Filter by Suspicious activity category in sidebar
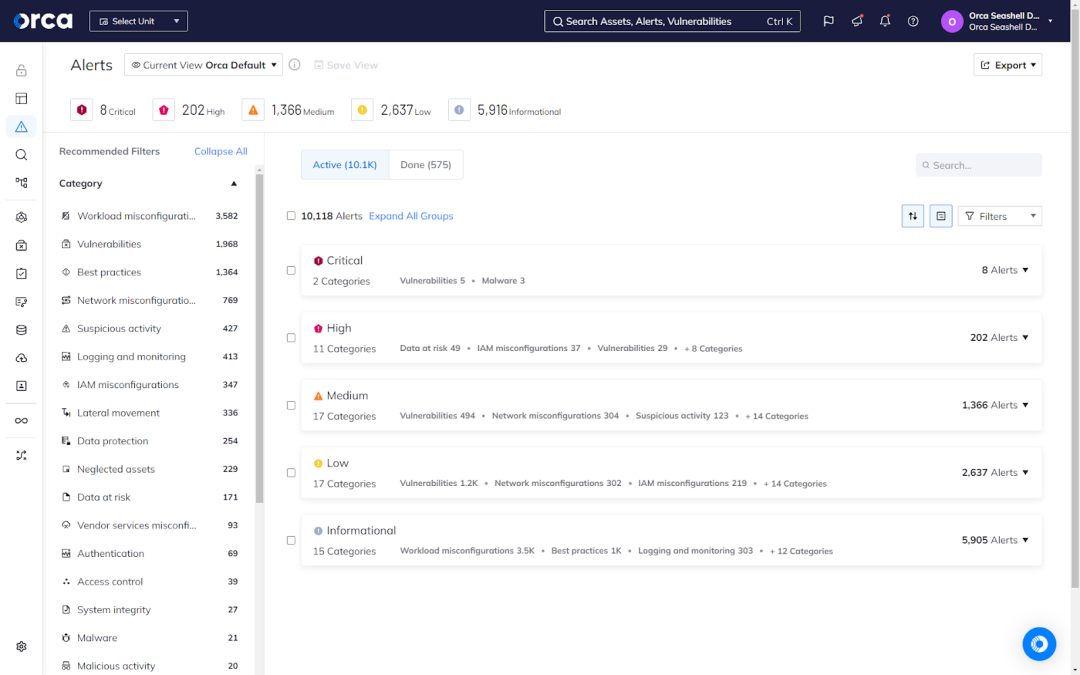This screenshot has height=675, width=1080. [149, 329]
